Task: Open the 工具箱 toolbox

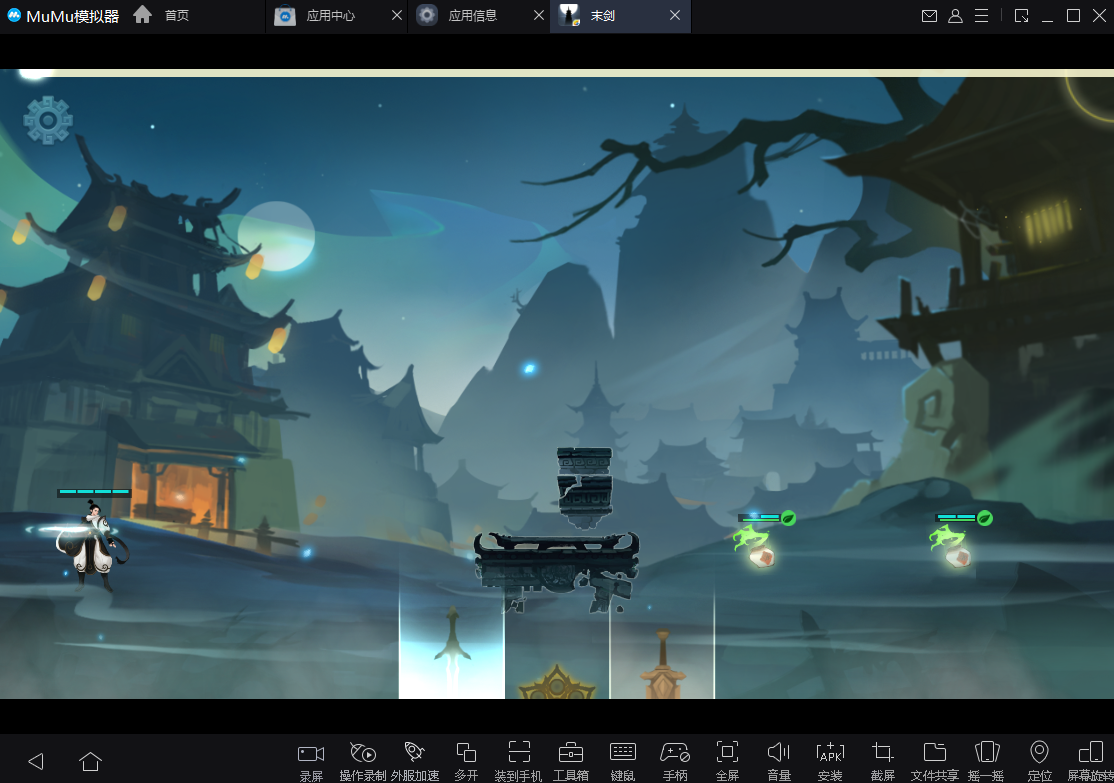Action: [570, 761]
